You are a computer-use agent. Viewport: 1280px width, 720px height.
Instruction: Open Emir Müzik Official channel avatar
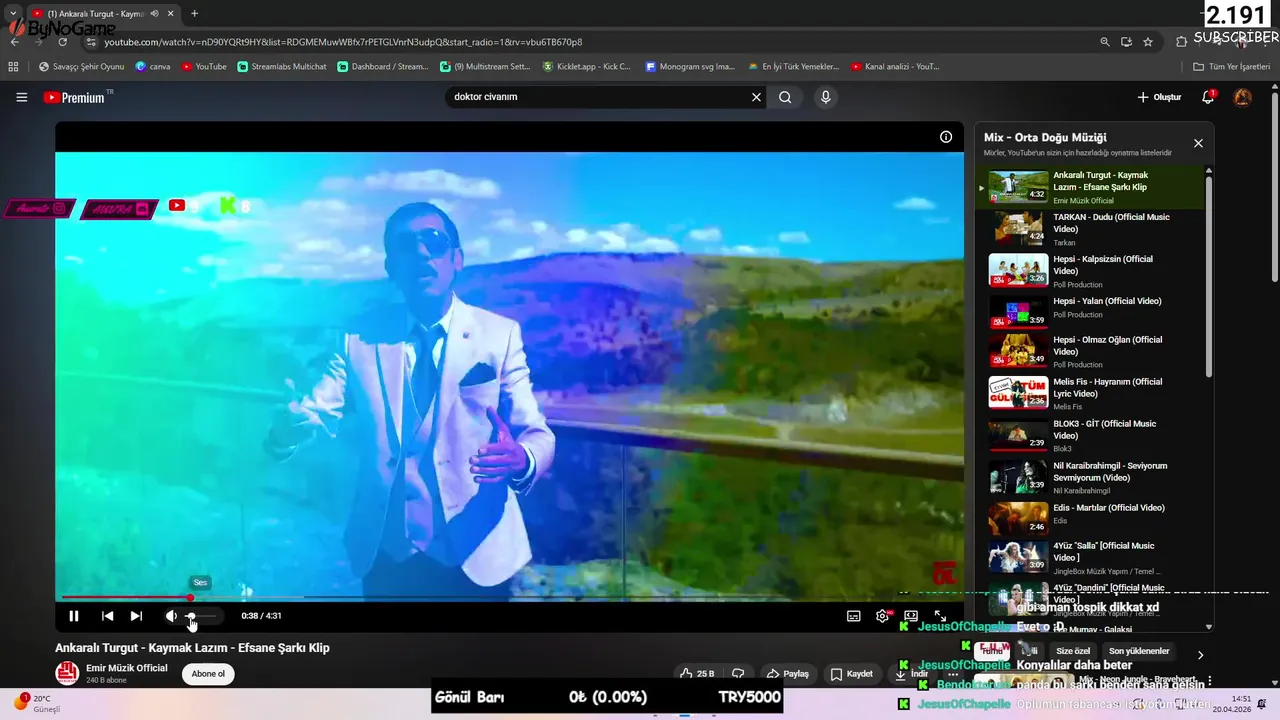coord(67,673)
